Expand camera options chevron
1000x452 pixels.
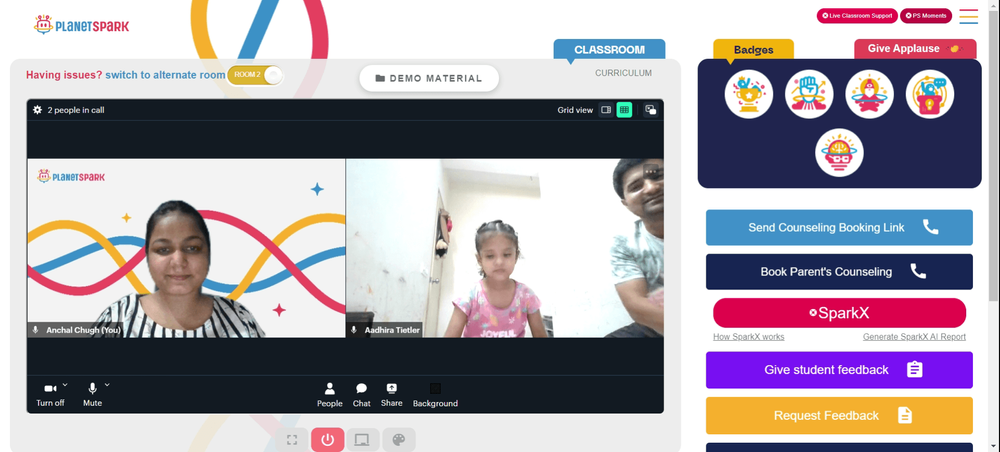(x=65, y=384)
